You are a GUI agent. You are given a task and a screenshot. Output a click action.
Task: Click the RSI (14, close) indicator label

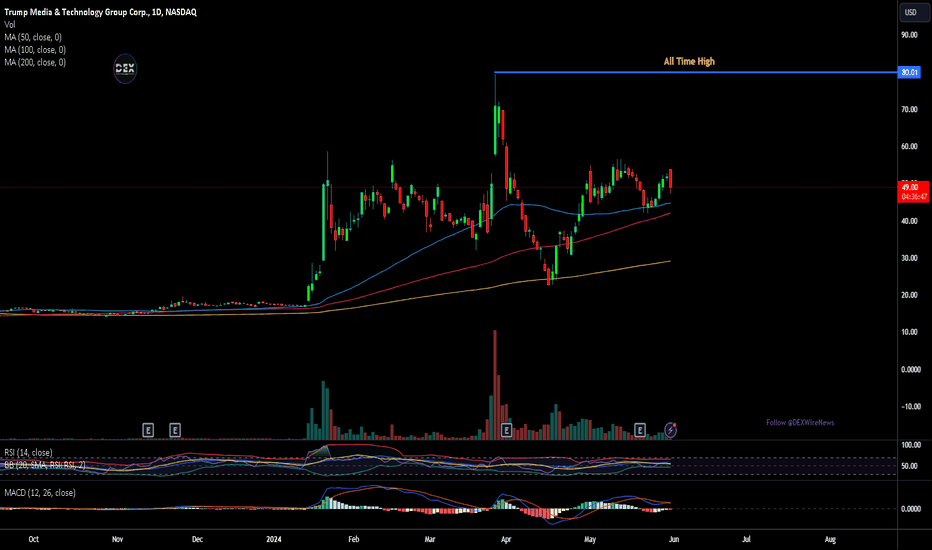(28, 452)
